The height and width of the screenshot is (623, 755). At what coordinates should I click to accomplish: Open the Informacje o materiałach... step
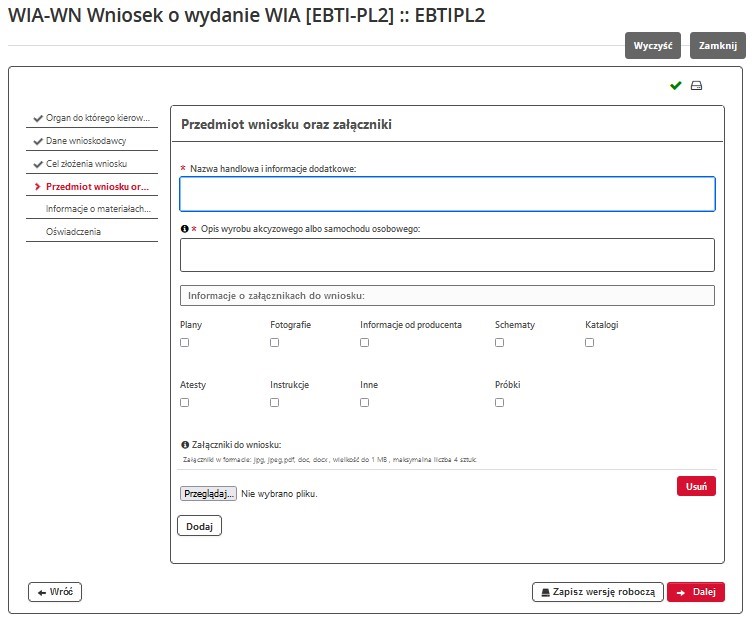(92, 209)
